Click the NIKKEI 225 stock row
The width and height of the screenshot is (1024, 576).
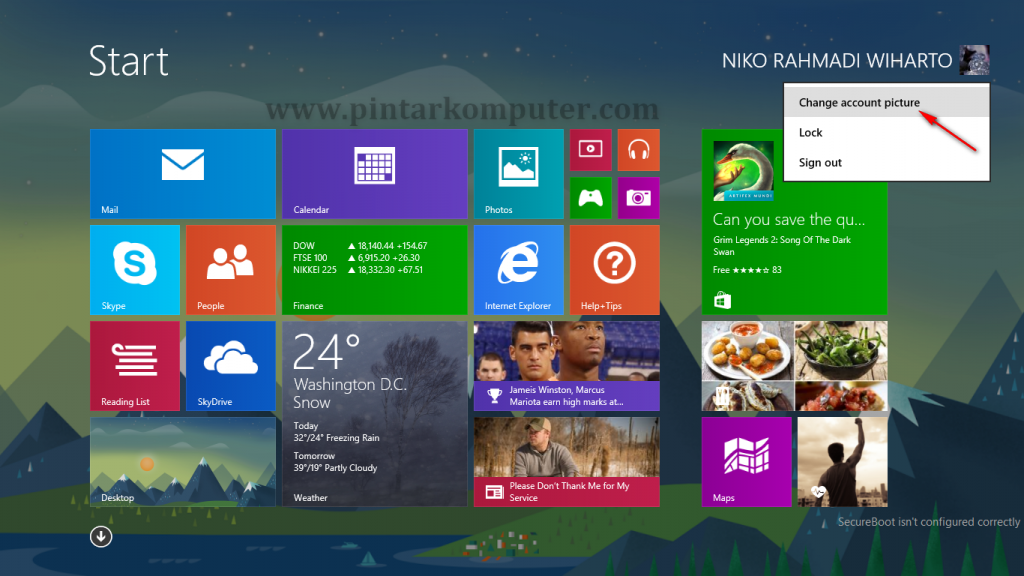point(358,270)
